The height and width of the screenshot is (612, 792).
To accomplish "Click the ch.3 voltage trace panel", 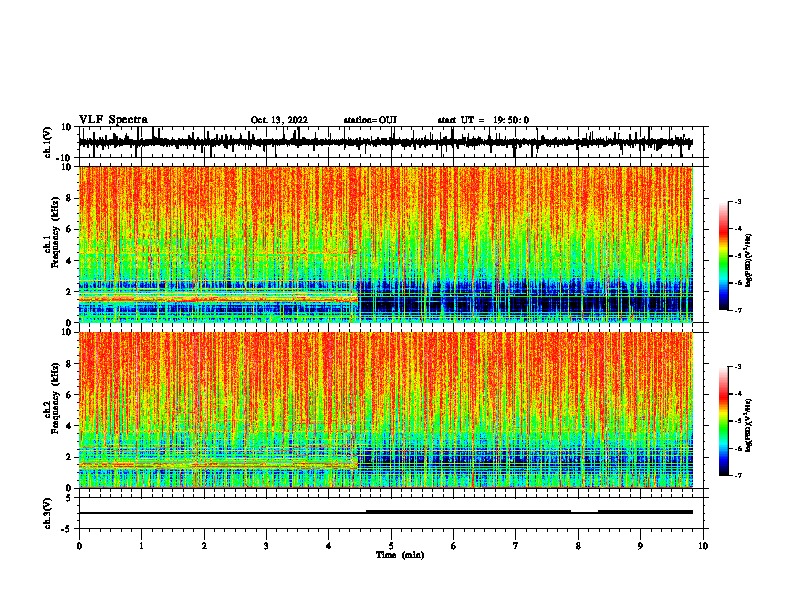I will (391, 513).
